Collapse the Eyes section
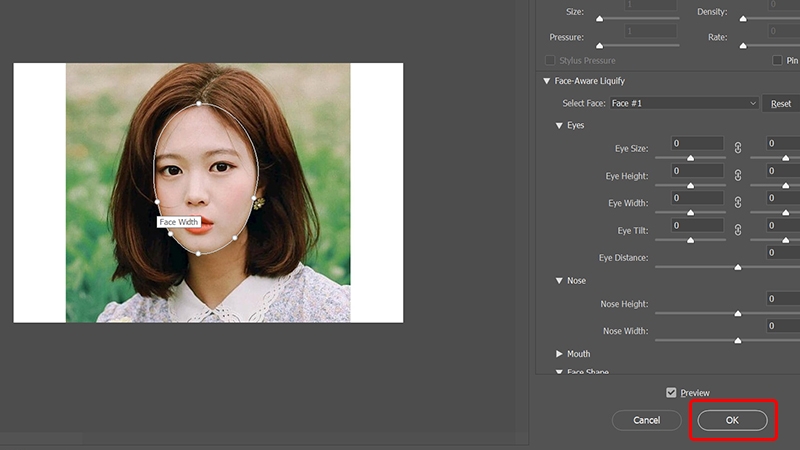Viewport: 800px width, 450px height. pos(559,126)
